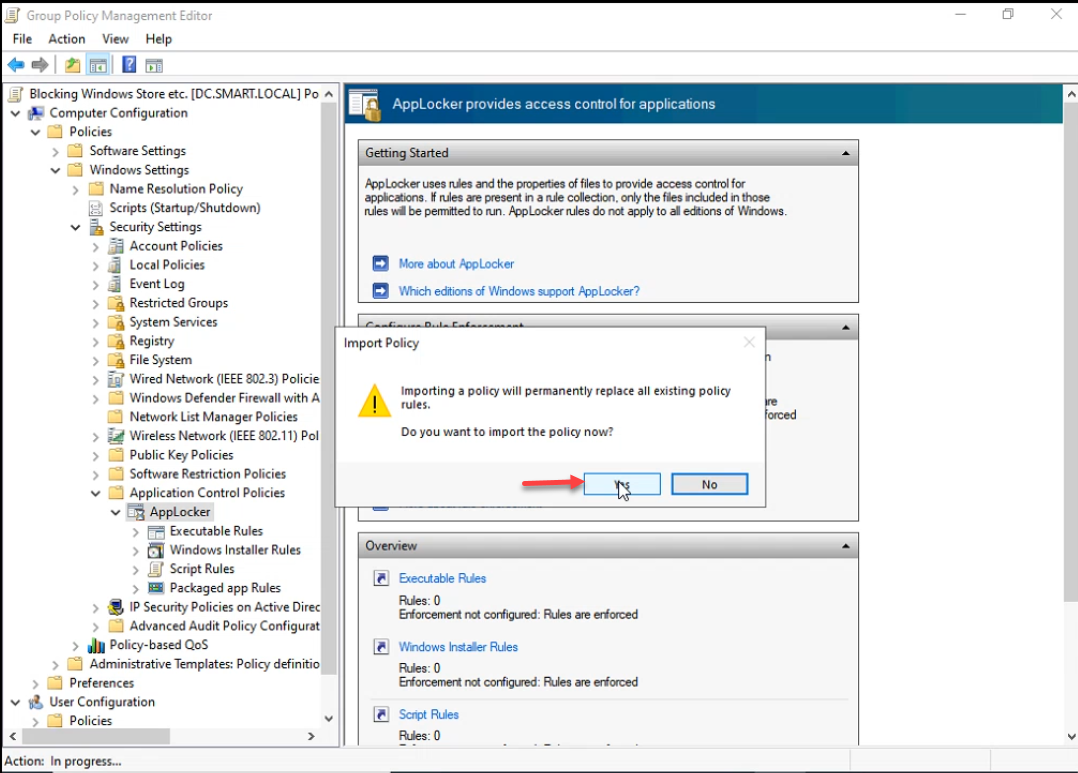Open the Script Rules overview link
Screen dimensions: 1078x773
pos(428,715)
